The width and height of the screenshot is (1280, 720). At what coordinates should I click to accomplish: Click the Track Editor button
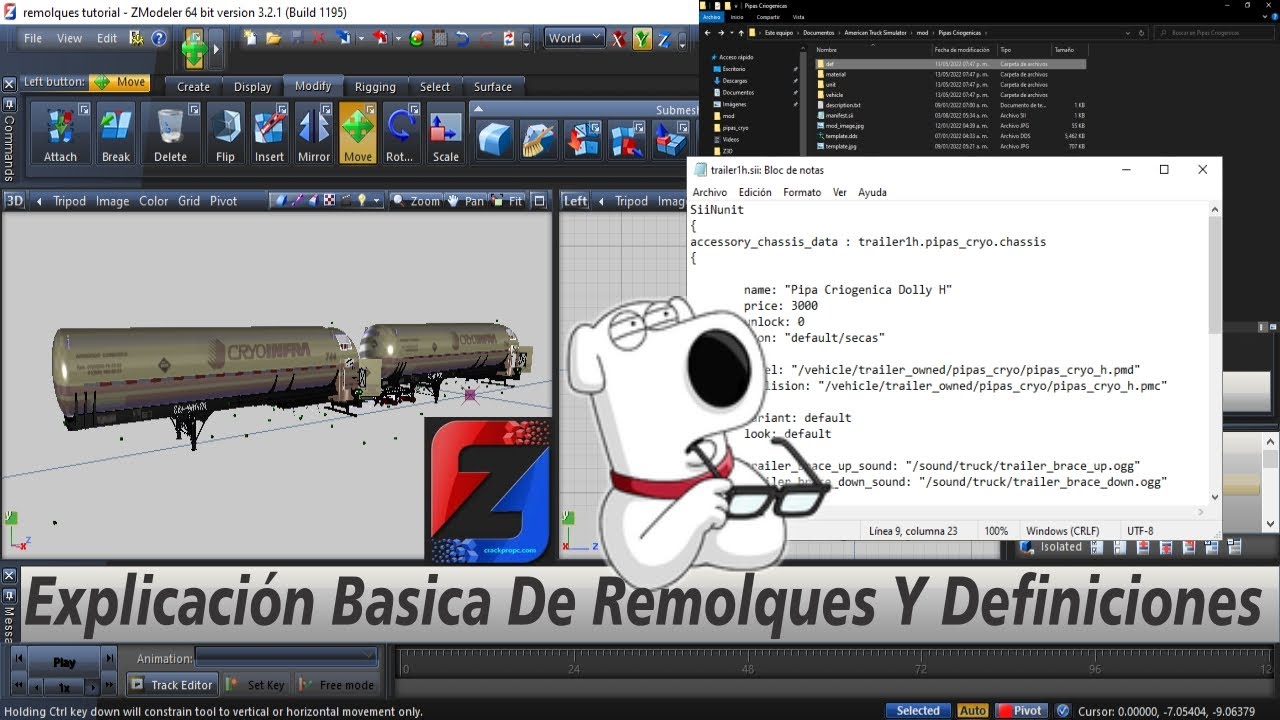pos(172,685)
